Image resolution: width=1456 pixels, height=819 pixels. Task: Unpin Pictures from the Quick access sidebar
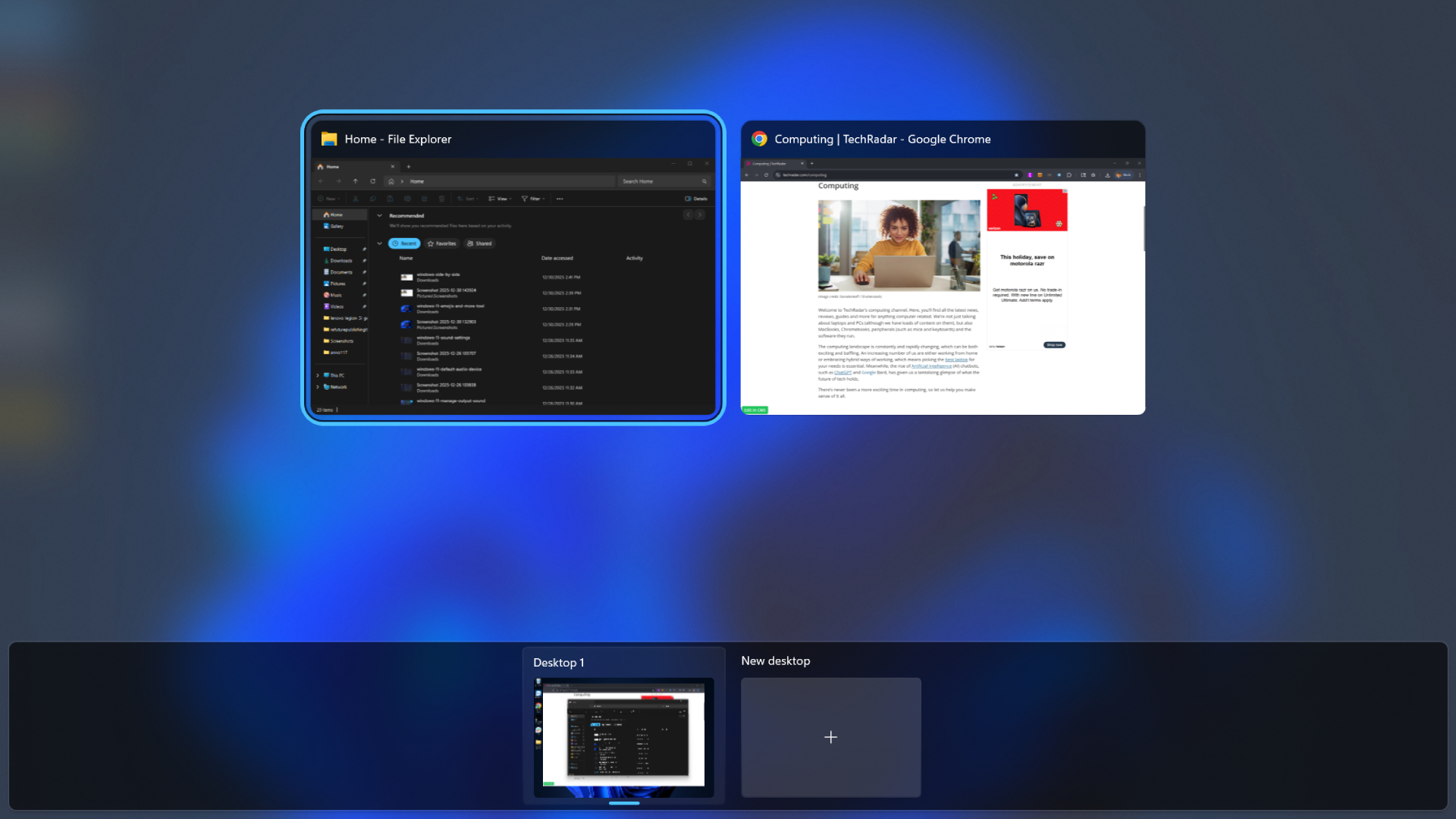363,284
